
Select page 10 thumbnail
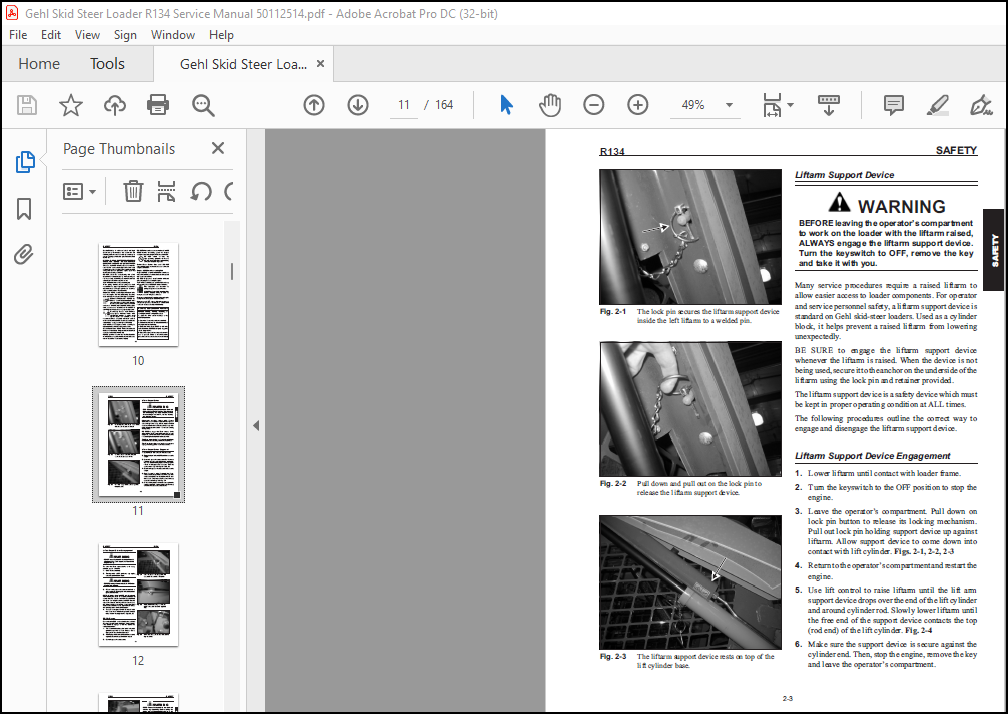(138, 294)
